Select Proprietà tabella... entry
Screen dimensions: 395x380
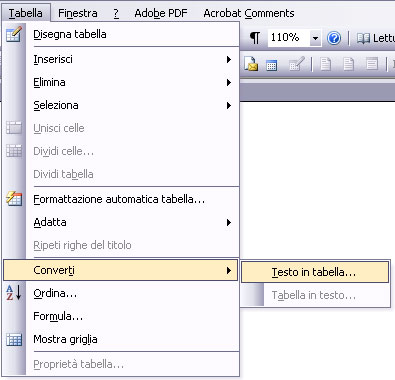pyautogui.click(x=120, y=364)
